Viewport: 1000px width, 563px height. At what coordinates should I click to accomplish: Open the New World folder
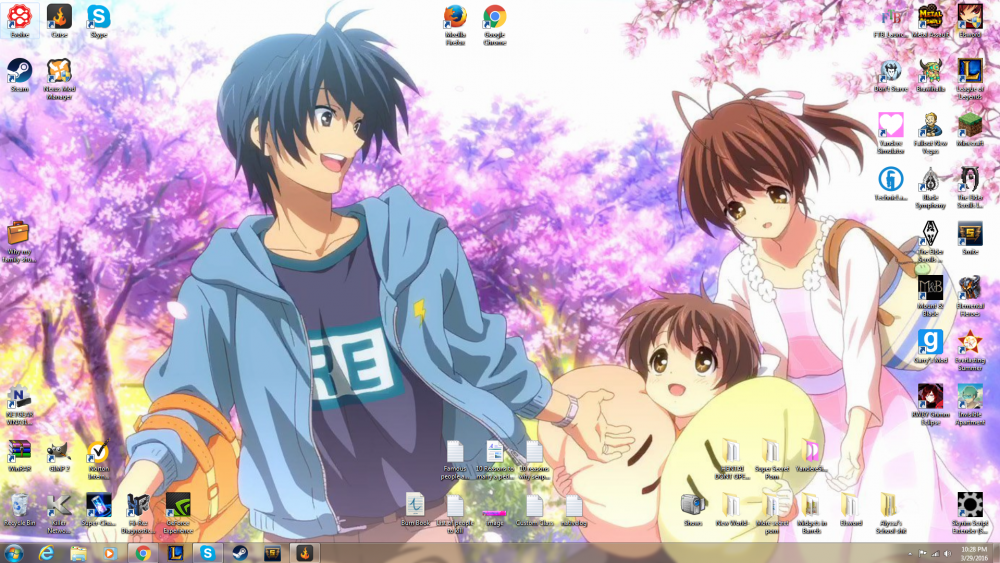pos(731,505)
